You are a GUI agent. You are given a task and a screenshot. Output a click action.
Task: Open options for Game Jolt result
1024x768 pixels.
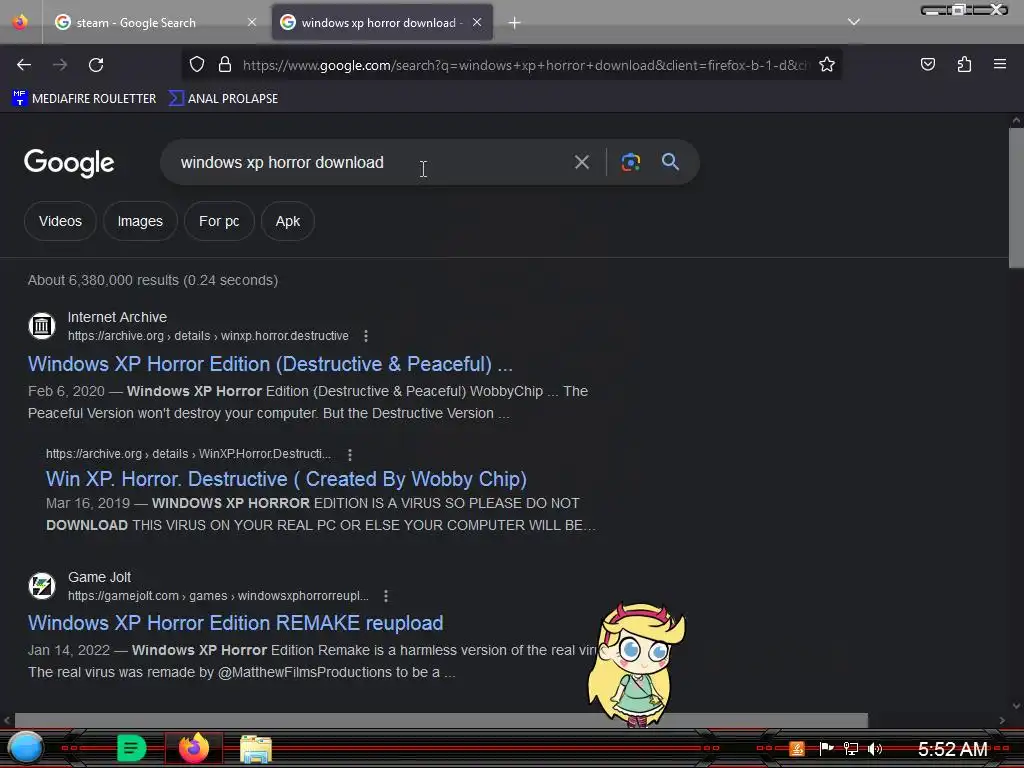coord(386,596)
